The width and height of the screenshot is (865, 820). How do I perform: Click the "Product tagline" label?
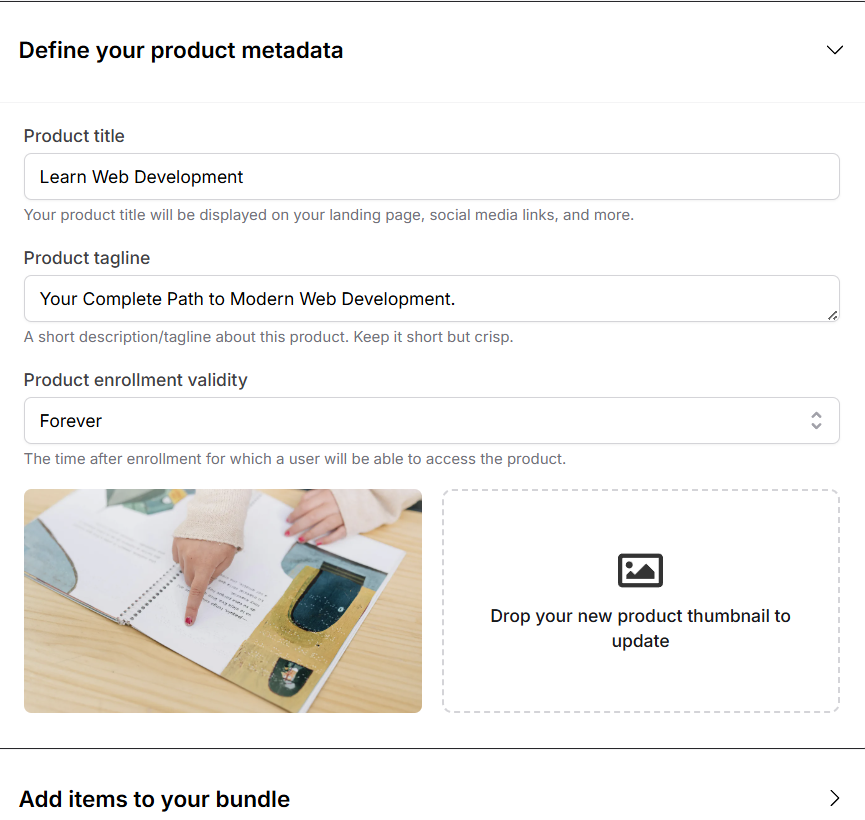tap(87, 258)
